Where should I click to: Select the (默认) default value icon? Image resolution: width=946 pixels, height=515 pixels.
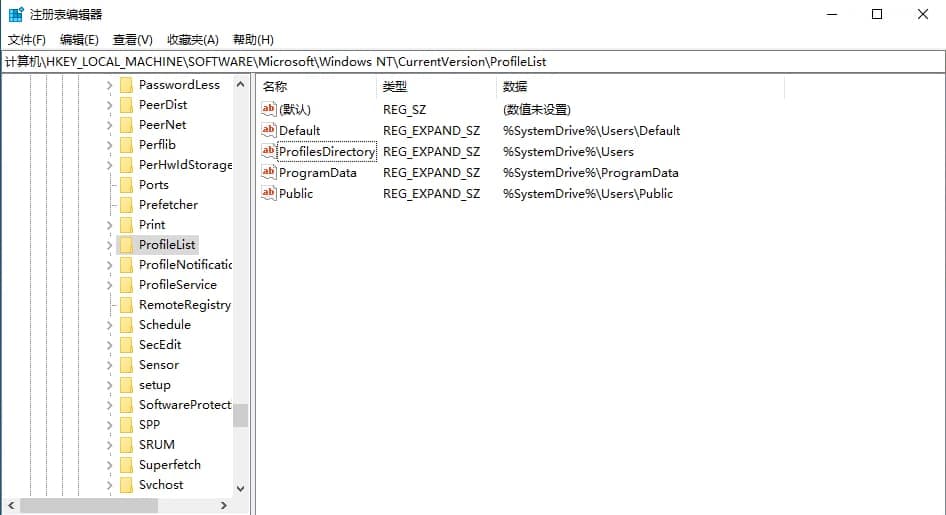tap(268, 109)
